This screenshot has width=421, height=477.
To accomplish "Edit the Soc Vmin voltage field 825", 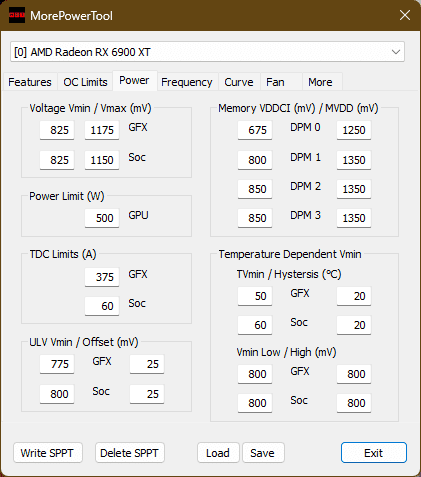I will point(57,160).
